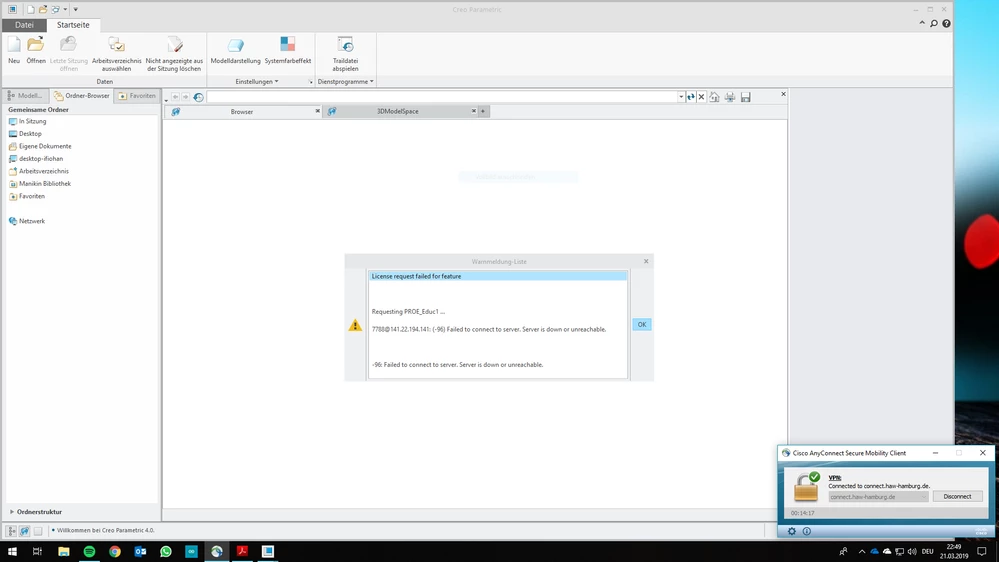Open Cisco AnyConnect settings gear

tap(792, 531)
